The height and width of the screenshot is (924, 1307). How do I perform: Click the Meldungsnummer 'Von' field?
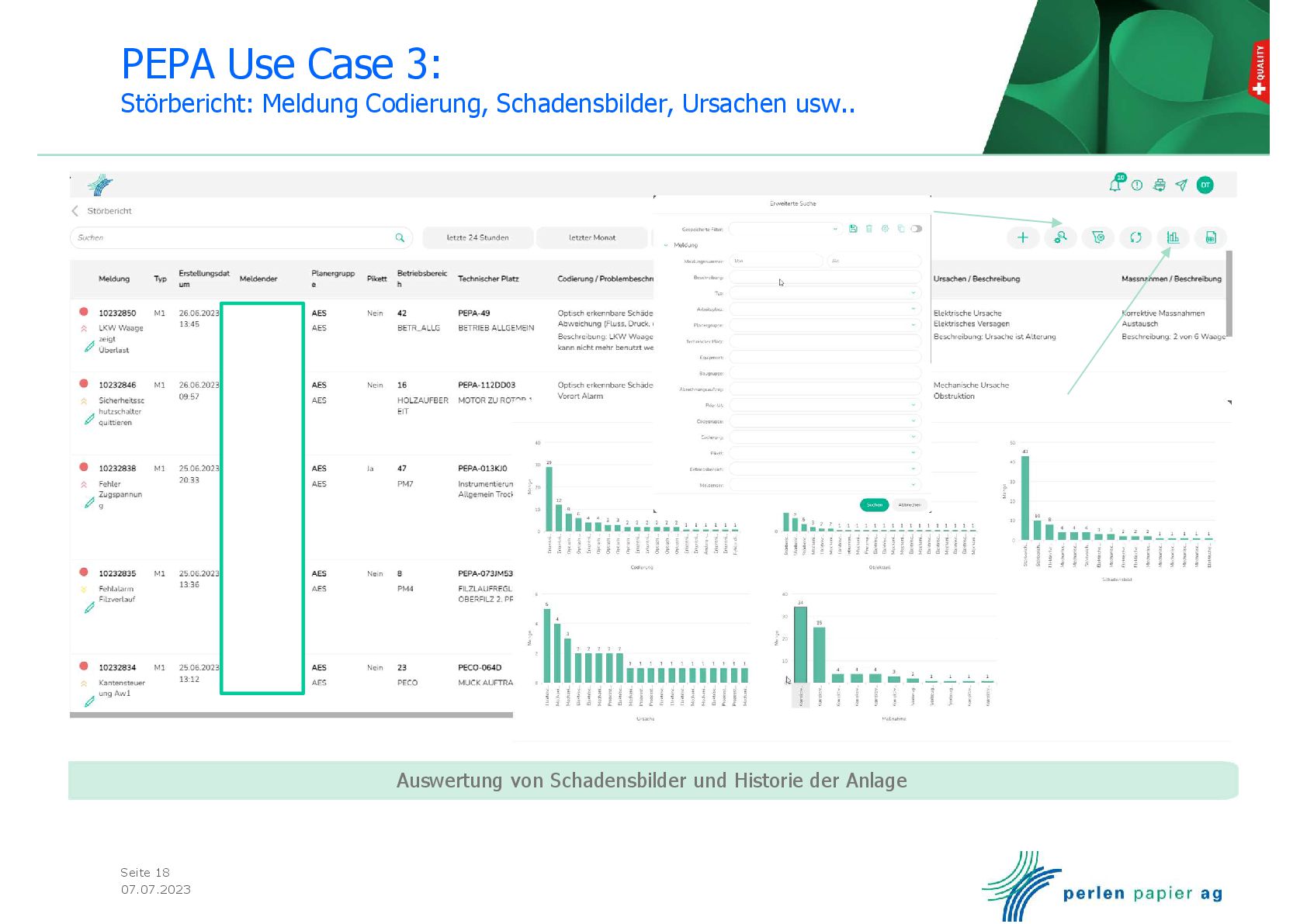point(775,261)
